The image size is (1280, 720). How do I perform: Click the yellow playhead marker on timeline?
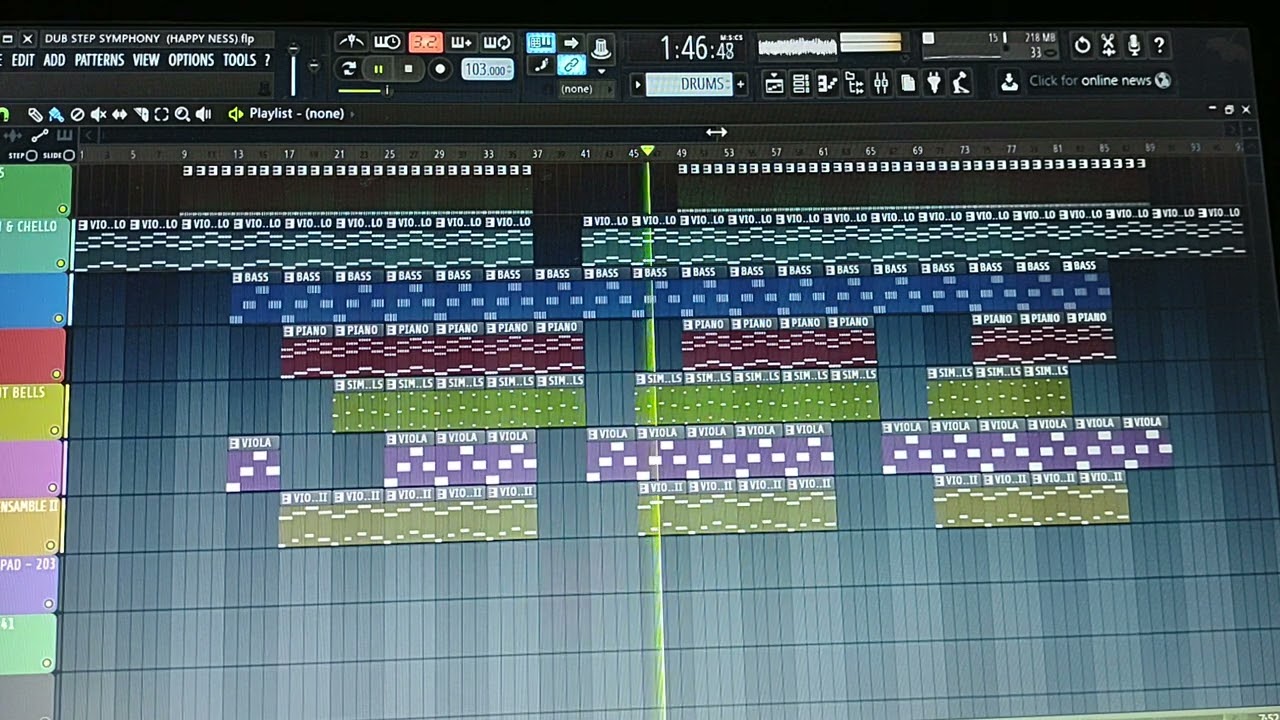pyautogui.click(x=648, y=151)
